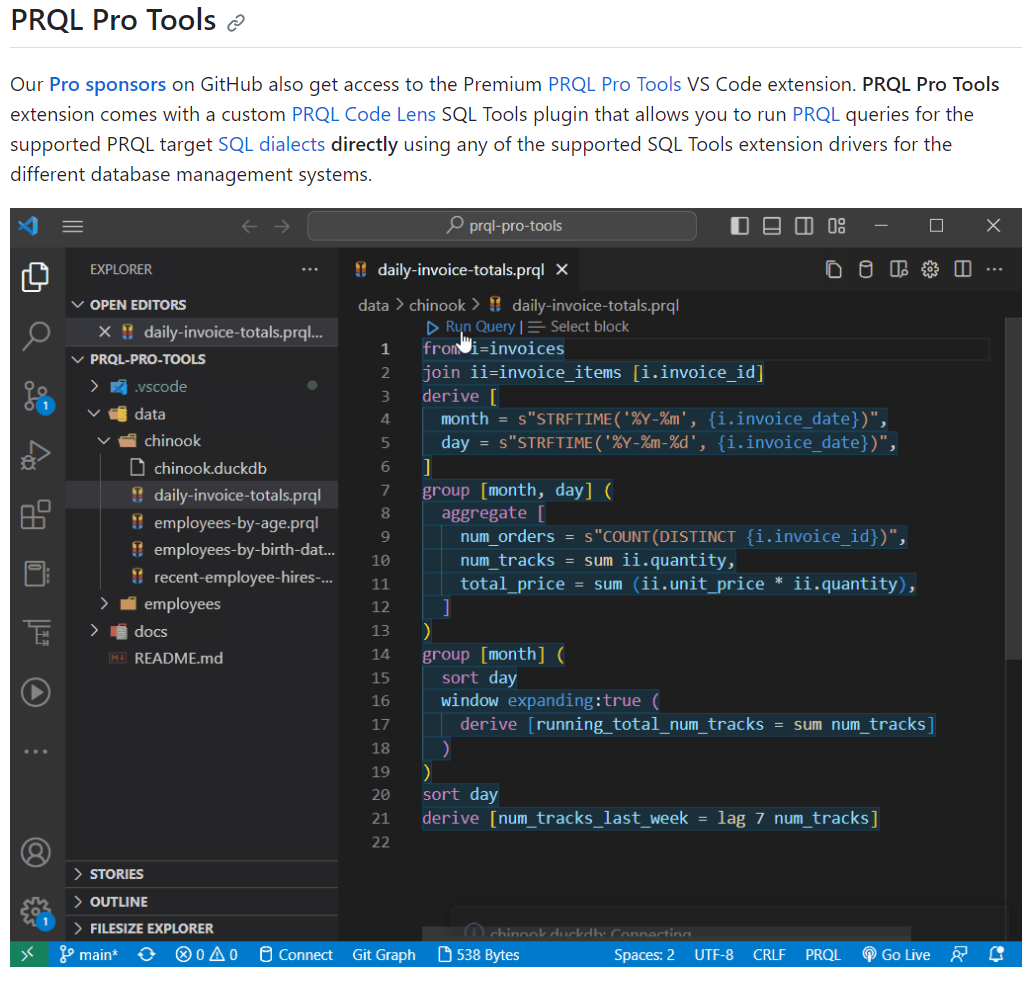Expand the docs folder
Viewport: 1031px width, 991px height.
pyautogui.click(x=94, y=631)
